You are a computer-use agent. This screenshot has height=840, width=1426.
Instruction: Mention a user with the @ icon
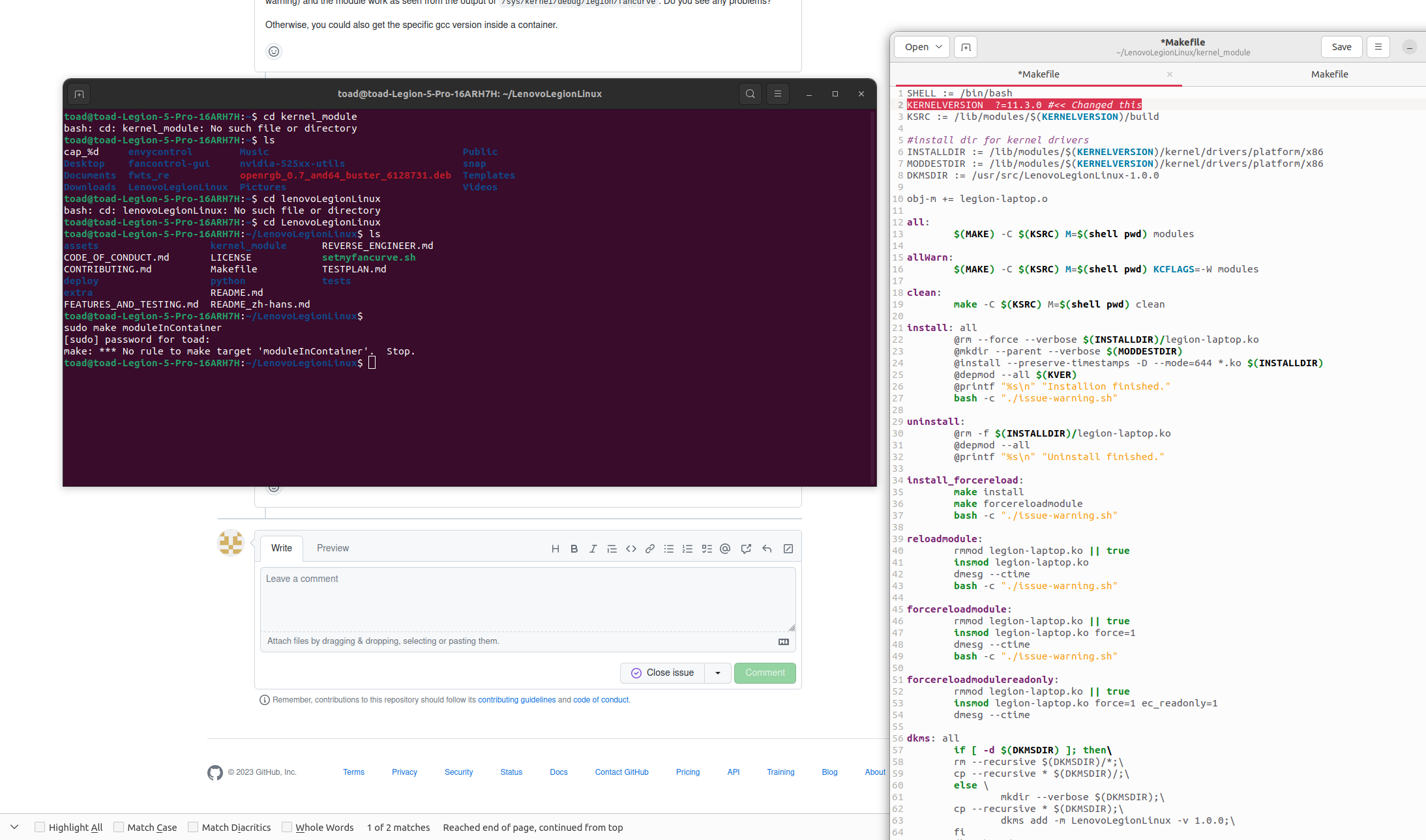point(725,549)
